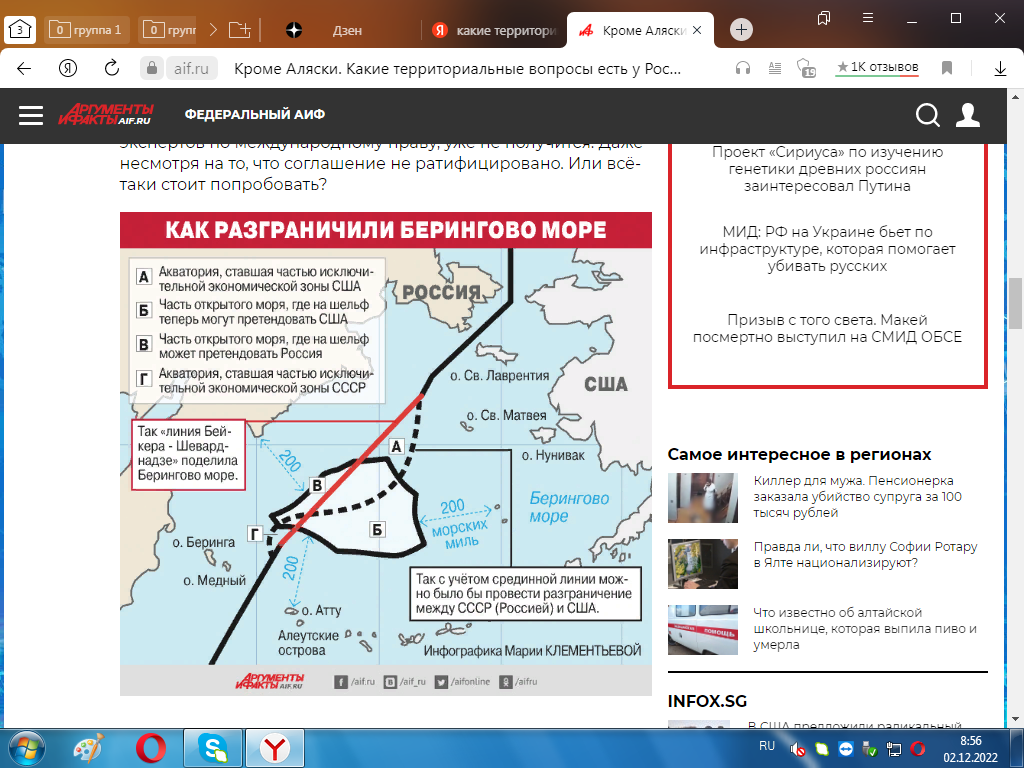Viewport: 1024px width, 768px height.
Task: Listen to the page with headphones icon
Action: pyautogui.click(x=743, y=68)
